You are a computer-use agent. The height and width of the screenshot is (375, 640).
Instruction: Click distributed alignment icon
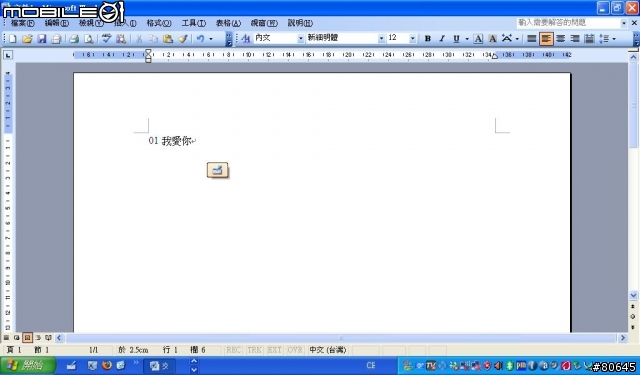pyautogui.click(x=589, y=39)
